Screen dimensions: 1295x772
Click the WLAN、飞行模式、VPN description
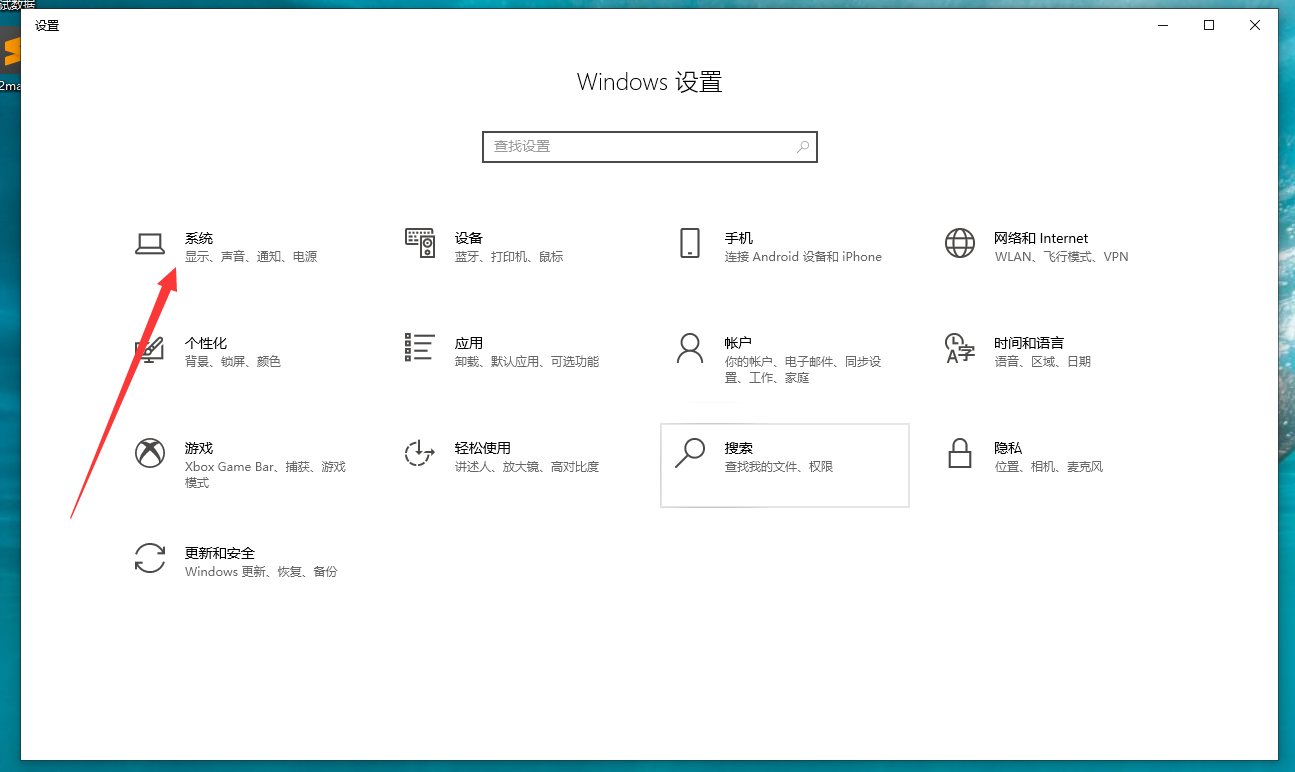point(1061,257)
